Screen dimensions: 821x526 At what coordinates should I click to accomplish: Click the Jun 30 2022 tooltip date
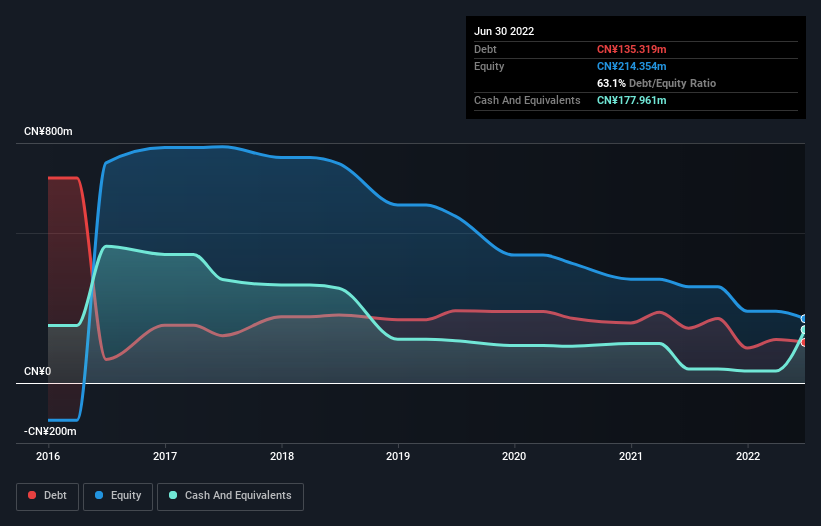(x=504, y=31)
